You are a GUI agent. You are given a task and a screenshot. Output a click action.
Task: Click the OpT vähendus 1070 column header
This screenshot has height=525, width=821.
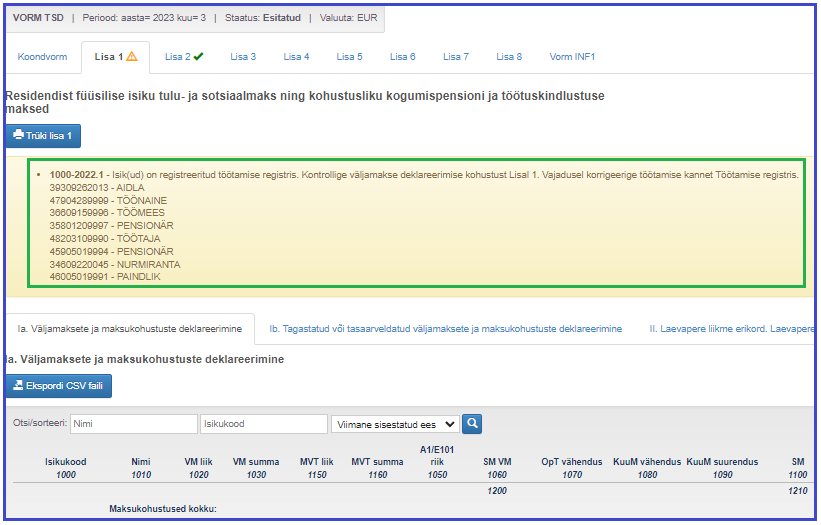[x=572, y=468]
